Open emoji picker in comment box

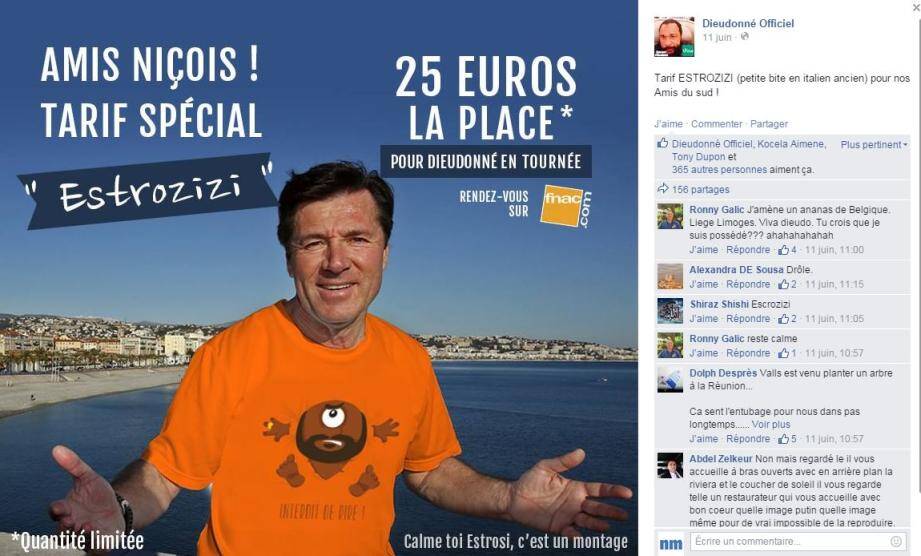[x=896, y=541]
